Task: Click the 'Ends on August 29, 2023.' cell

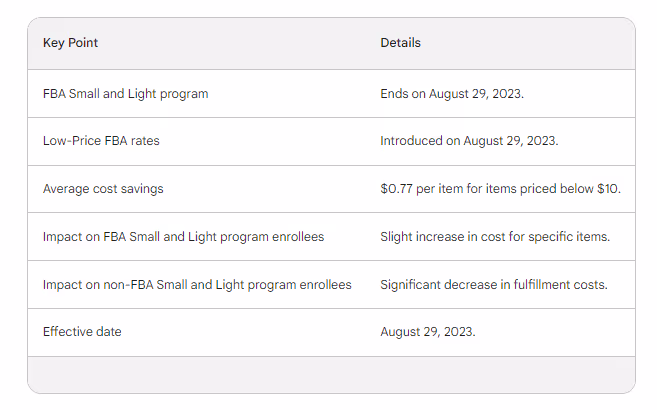Action: (452, 94)
